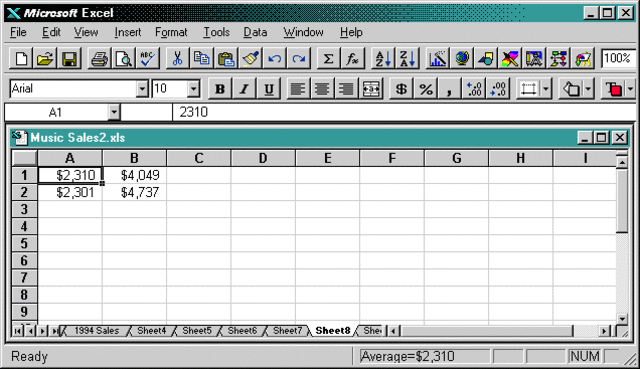Center cell contents
The width and height of the screenshot is (640, 369).
pyautogui.click(x=322, y=89)
